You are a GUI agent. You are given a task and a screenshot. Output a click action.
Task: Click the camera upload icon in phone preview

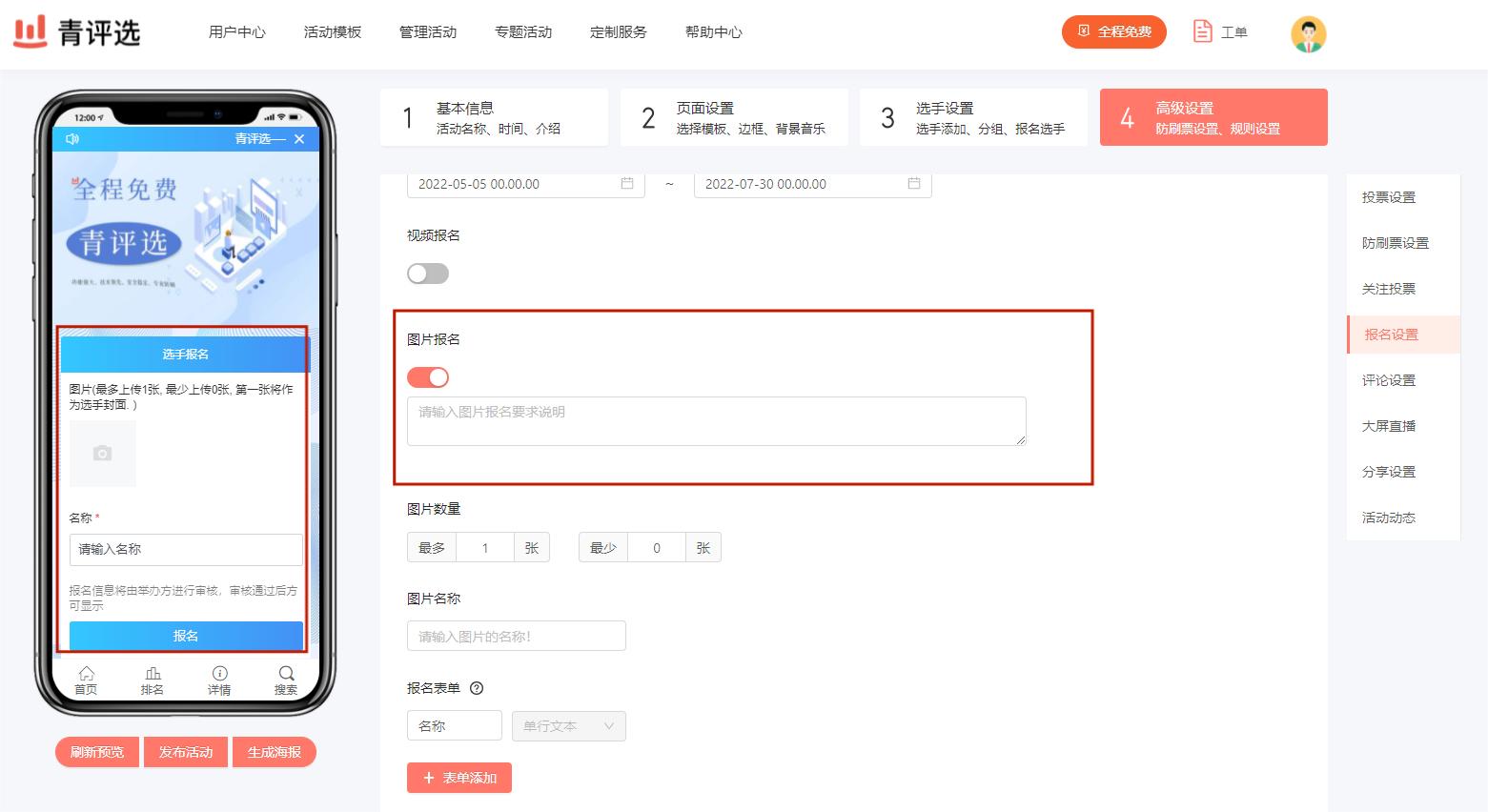coord(102,453)
